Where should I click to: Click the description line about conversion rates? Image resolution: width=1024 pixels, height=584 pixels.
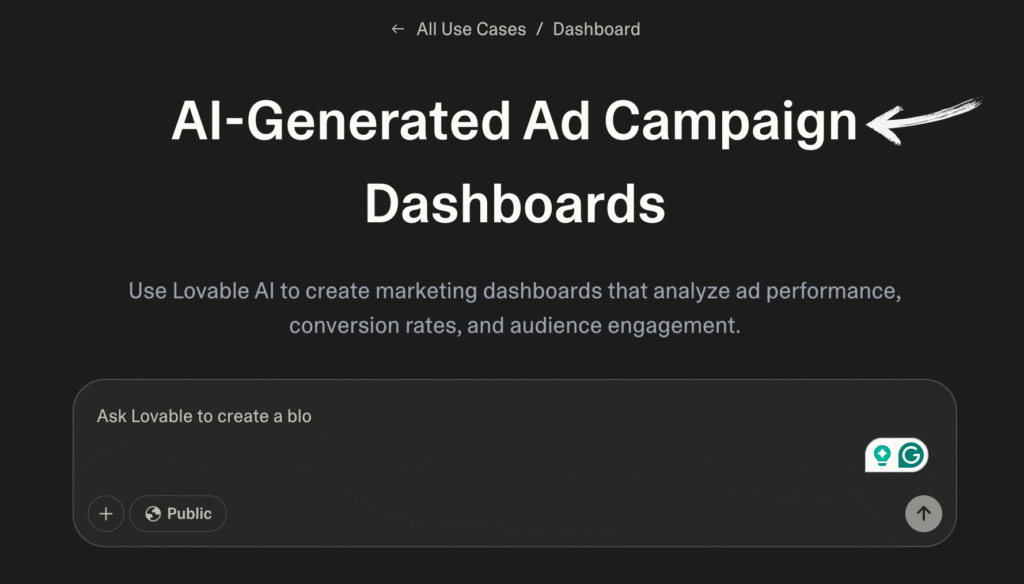tap(515, 325)
